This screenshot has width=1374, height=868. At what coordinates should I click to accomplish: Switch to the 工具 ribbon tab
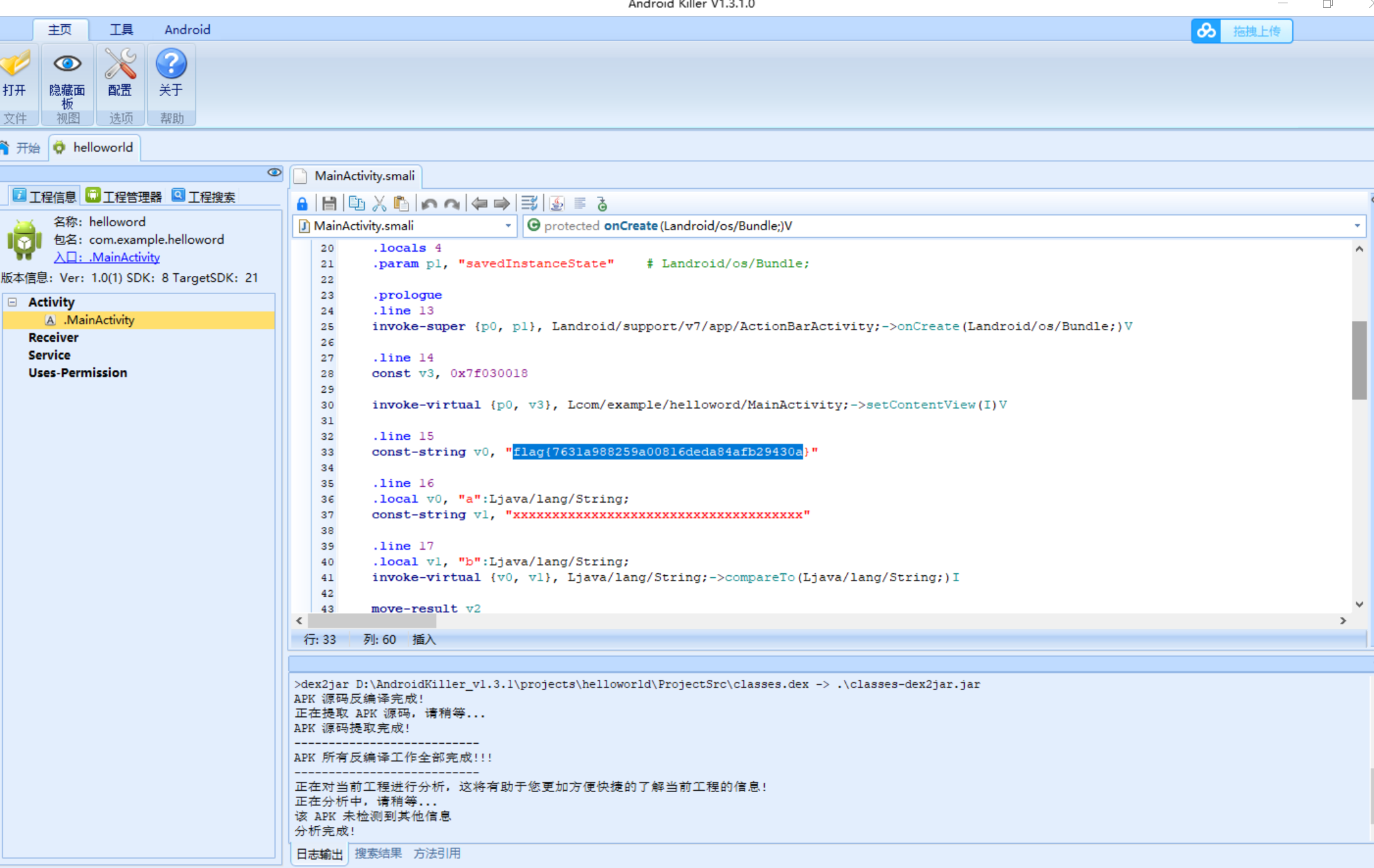tap(121, 29)
